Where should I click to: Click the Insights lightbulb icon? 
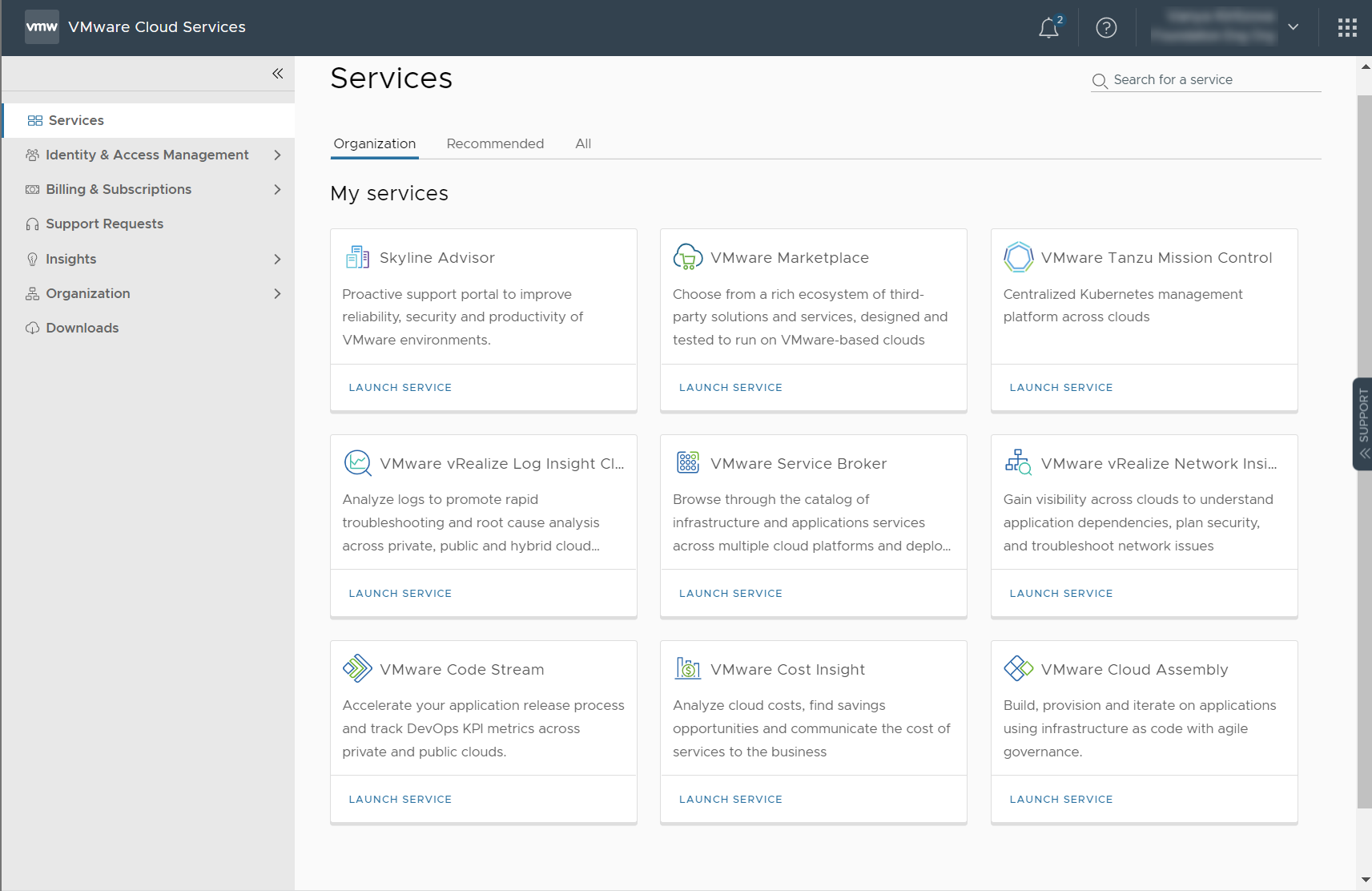[32, 259]
